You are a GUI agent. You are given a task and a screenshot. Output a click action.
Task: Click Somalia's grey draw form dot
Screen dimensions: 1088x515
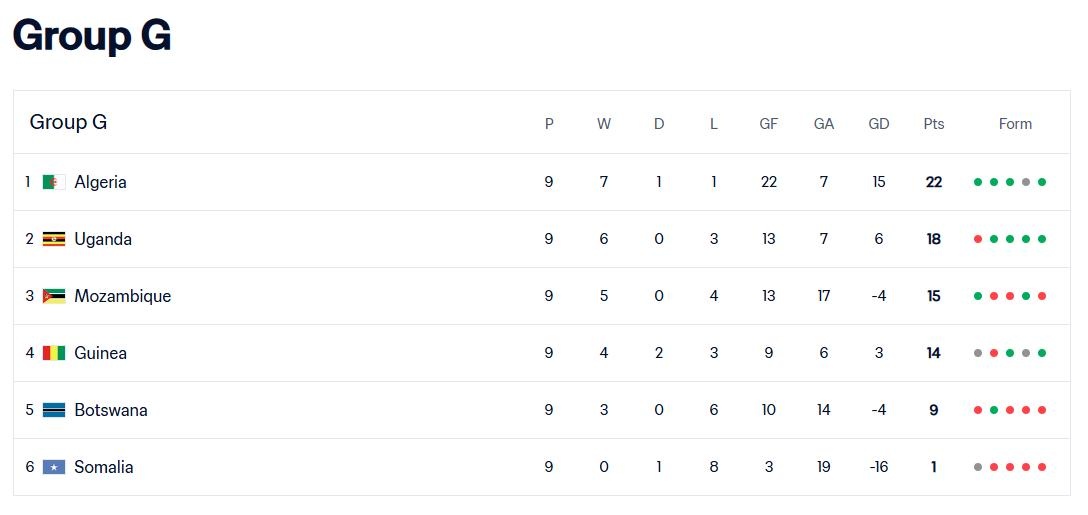pyautogui.click(x=978, y=467)
